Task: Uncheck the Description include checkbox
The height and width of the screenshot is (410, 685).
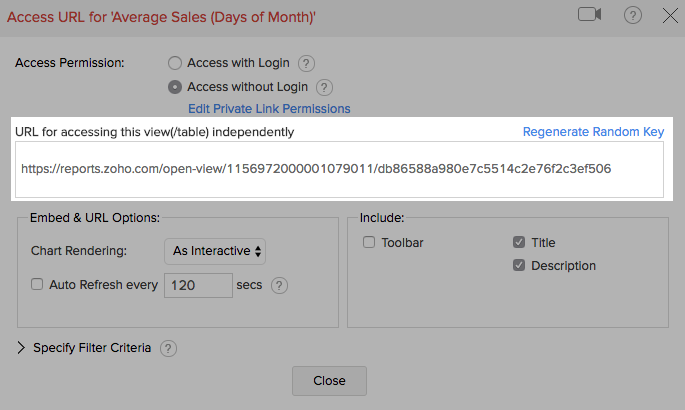Action: pos(519,265)
